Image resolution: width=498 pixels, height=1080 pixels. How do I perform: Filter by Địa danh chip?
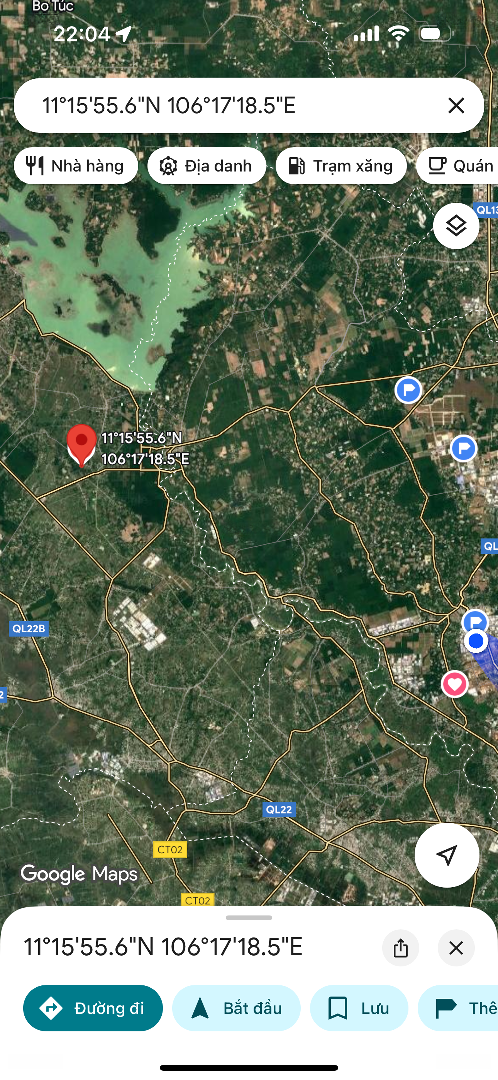click(x=207, y=165)
